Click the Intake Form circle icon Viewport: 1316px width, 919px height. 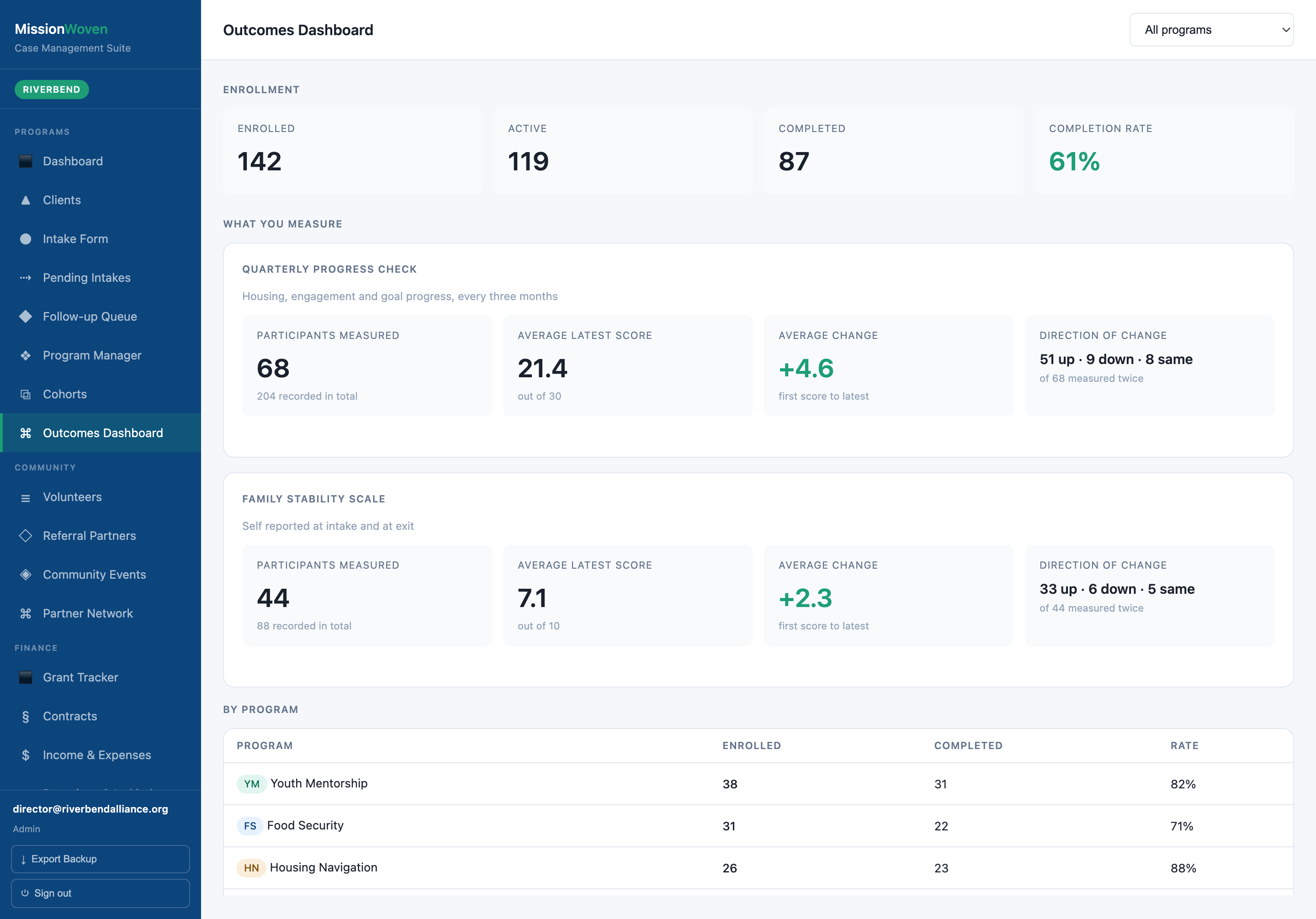point(25,239)
